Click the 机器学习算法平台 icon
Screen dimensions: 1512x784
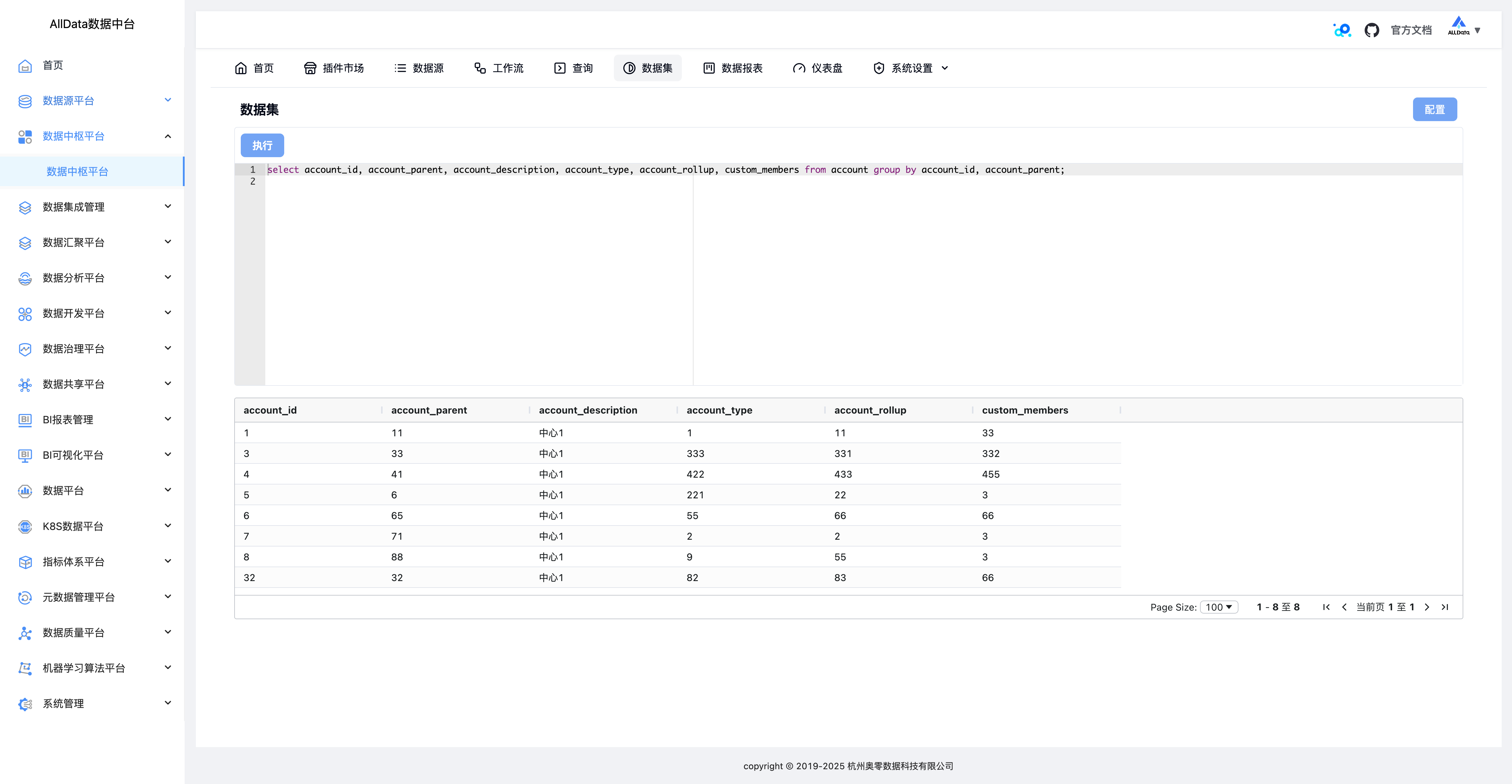tap(25, 668)
